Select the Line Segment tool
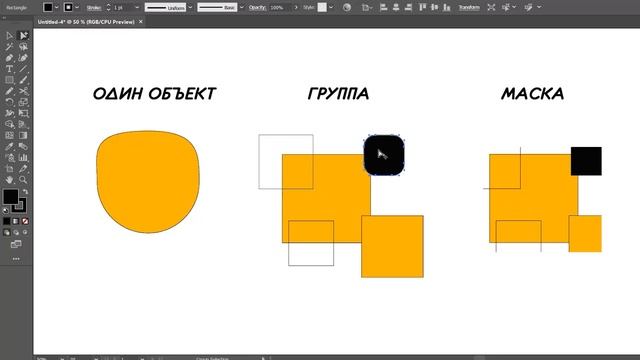Screen dimensions: 640x360 point(23,69)
